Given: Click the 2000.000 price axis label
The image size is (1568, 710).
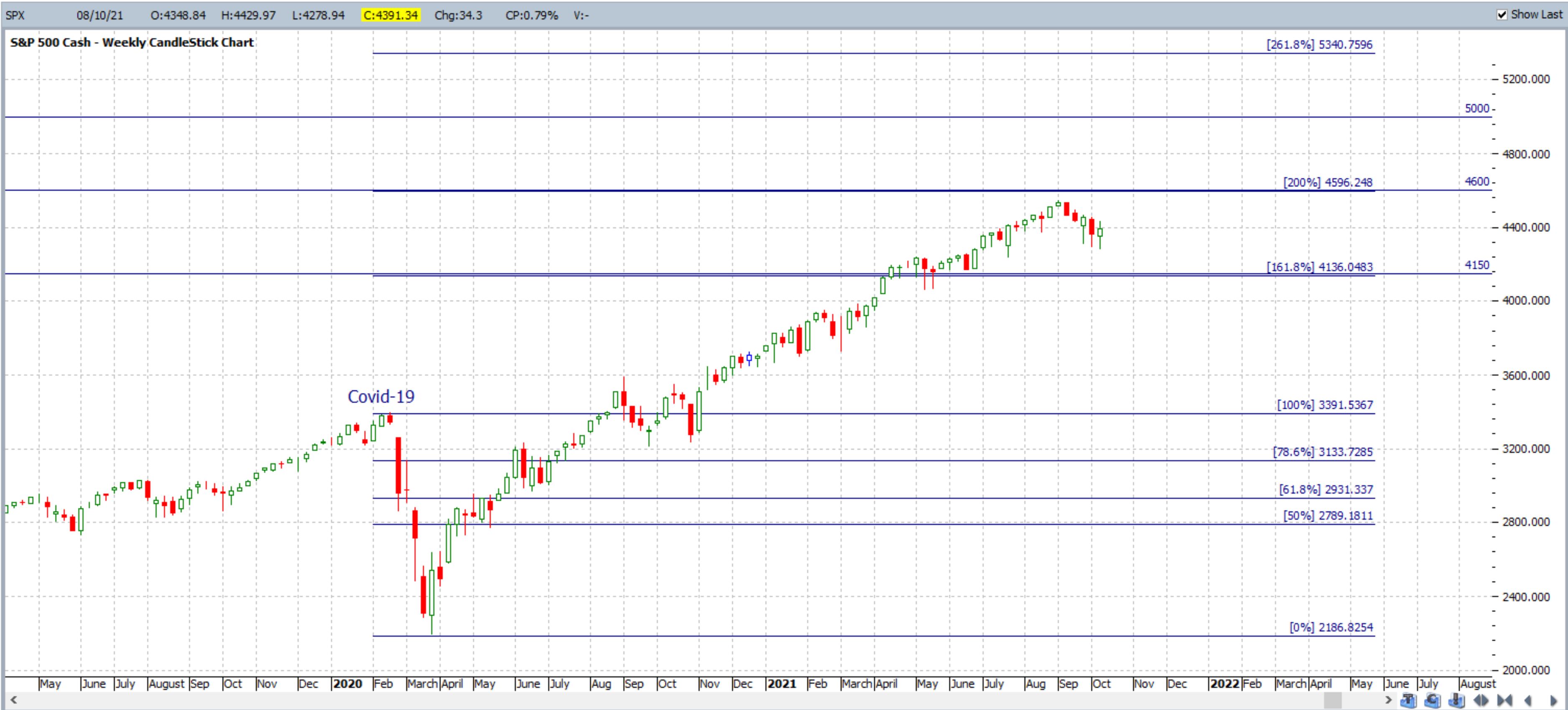Looking at the screenshot, I should pos(1526,670).
